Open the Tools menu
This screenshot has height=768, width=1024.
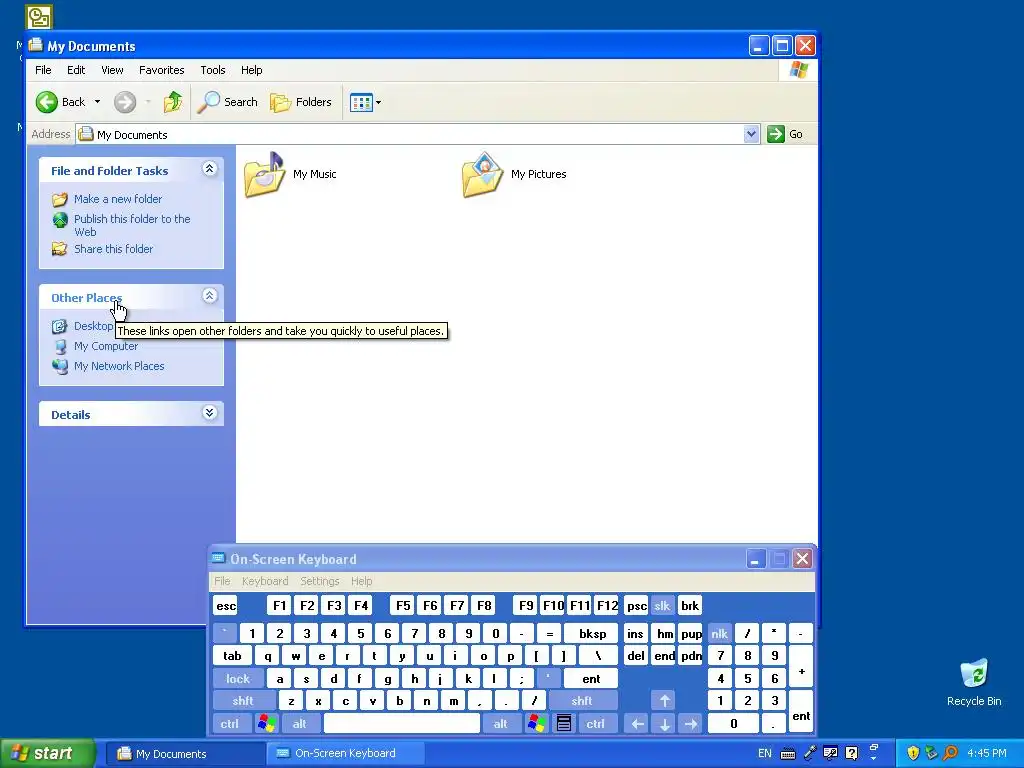coord(212,70)
